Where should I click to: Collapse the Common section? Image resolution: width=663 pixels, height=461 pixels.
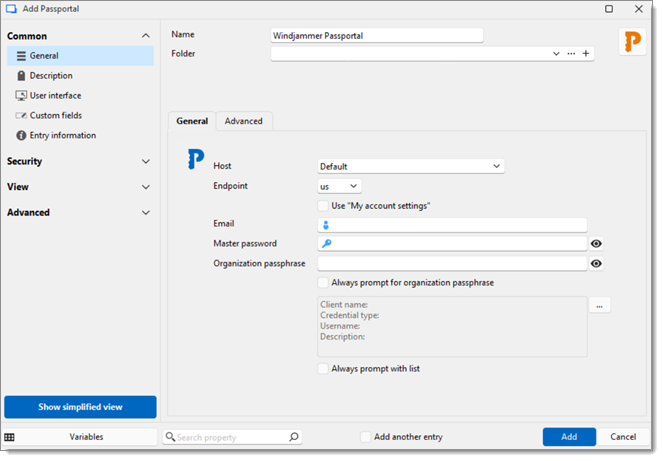click(x=145, y=36)
